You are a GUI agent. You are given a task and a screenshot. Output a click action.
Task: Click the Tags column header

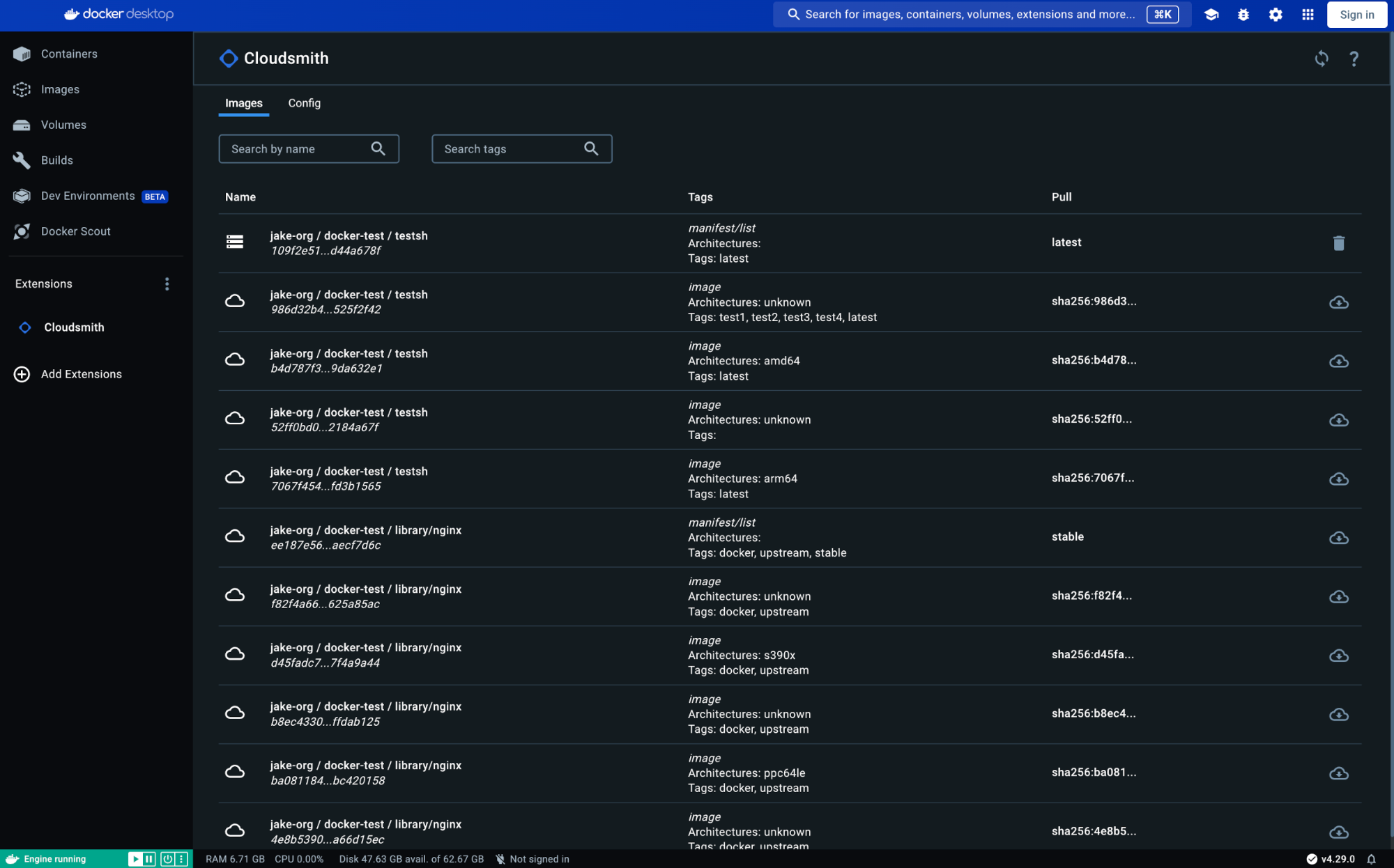(700, 197)
